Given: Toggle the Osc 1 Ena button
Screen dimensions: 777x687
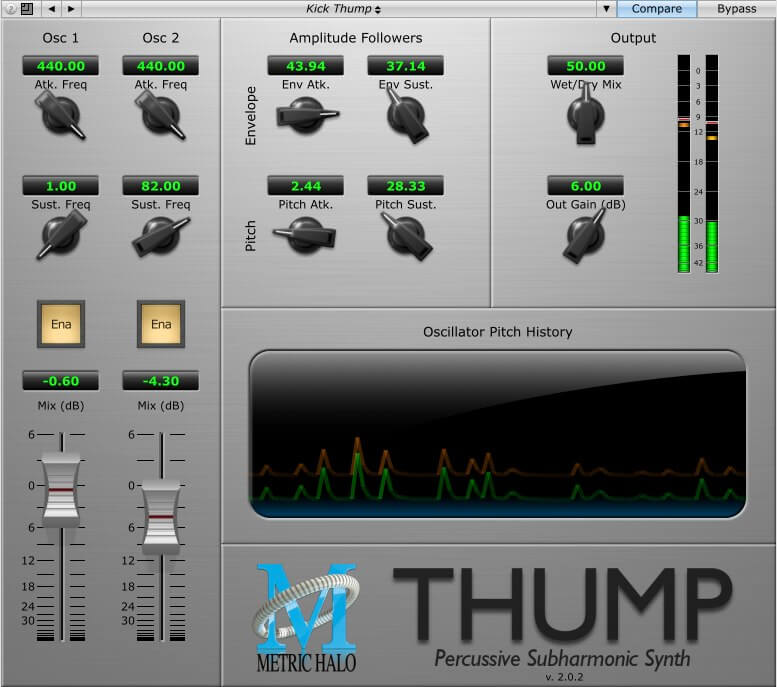Looking at the screenshot, I should [x=61, y=324].
